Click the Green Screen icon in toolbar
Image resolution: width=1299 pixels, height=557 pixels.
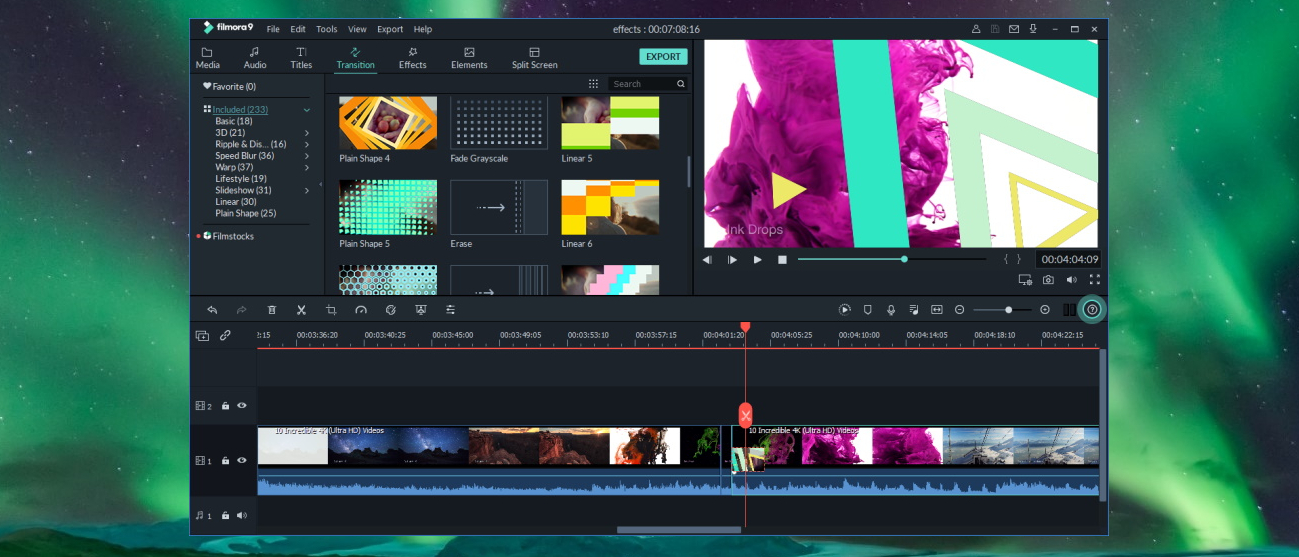click(421, 310)
